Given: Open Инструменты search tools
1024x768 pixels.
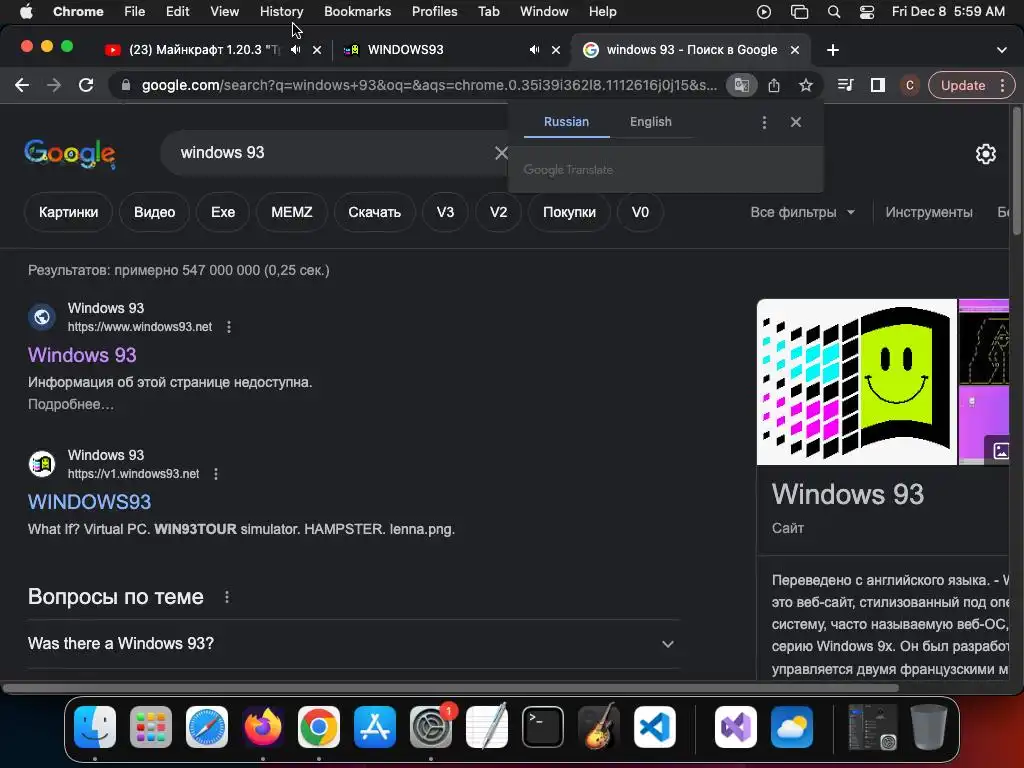Looking at the screenshot, I should (929, 212).
